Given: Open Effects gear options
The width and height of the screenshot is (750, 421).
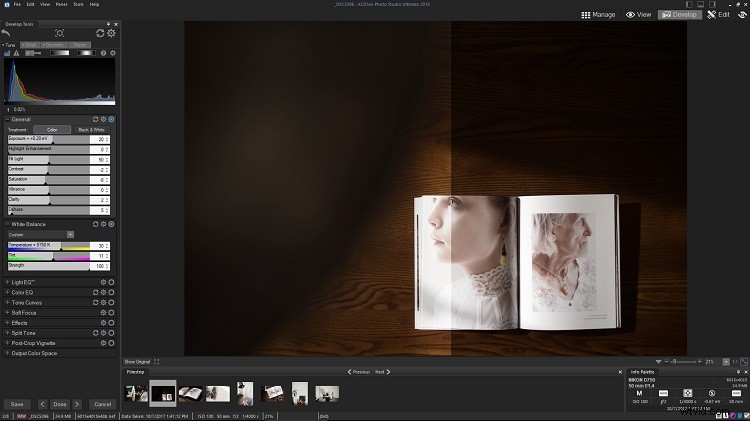Looking at the screenshot, I should tap(103, 323).
